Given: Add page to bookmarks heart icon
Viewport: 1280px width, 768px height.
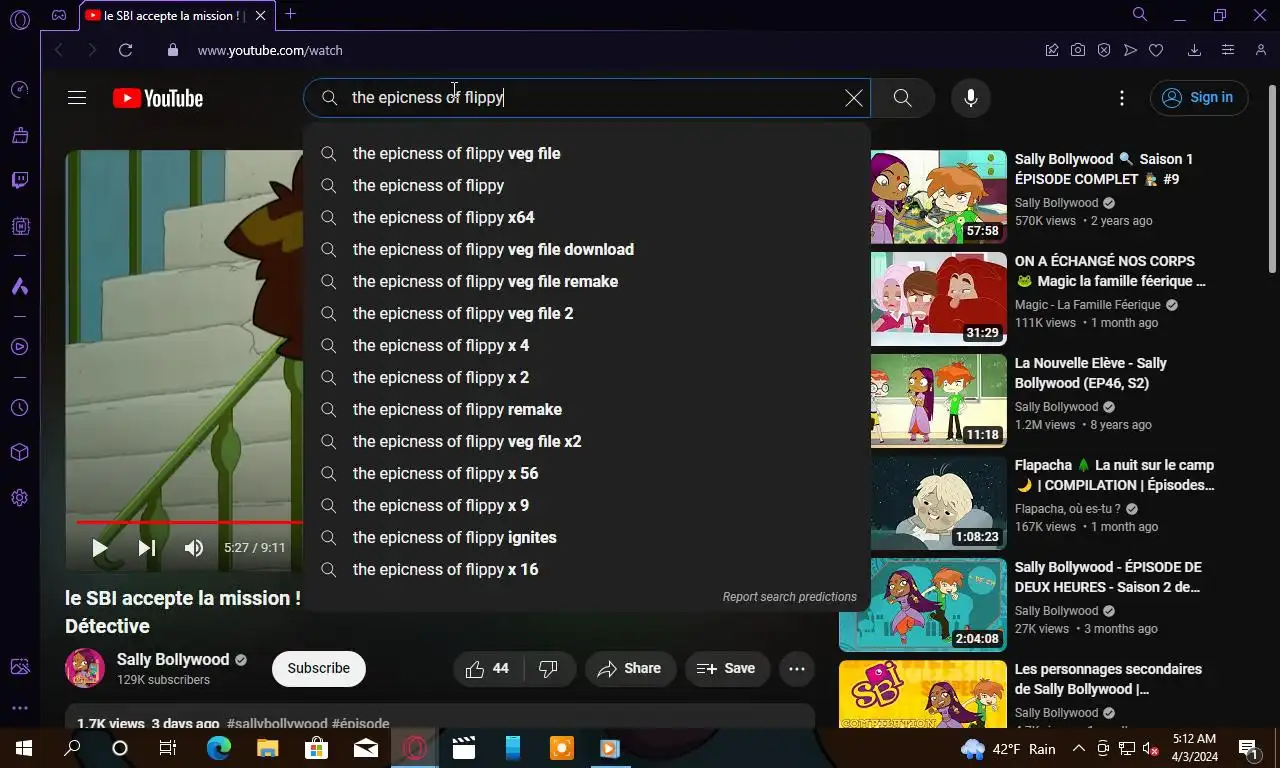Looking at the screenshot, I should (x=1156, y=50).
